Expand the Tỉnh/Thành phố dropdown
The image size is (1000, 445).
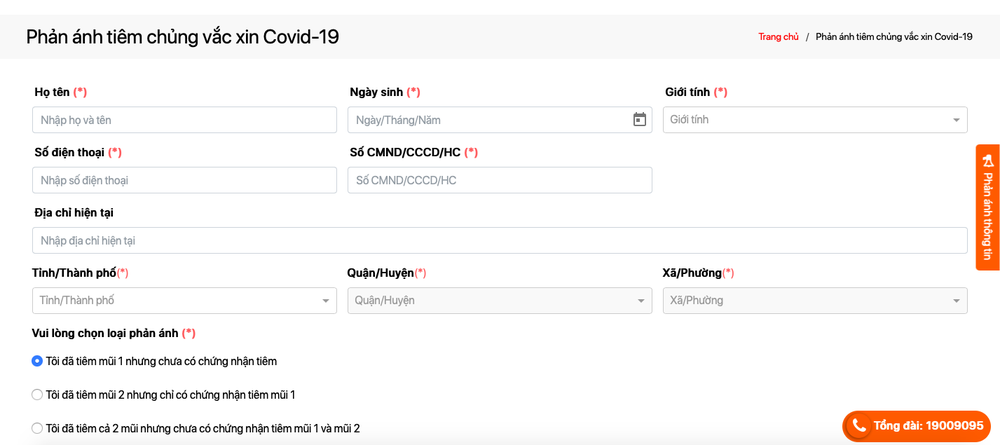(x=184, y=300)
